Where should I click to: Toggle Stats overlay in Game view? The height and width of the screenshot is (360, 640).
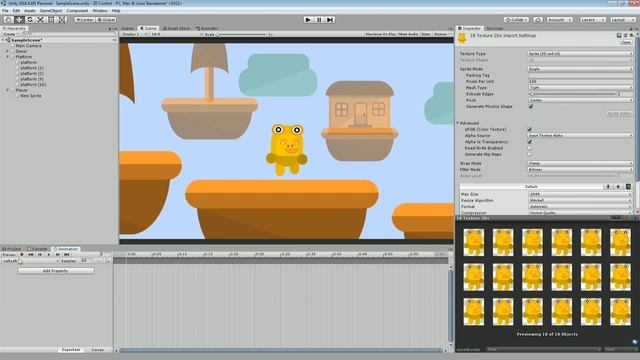[x=426, y=34]
